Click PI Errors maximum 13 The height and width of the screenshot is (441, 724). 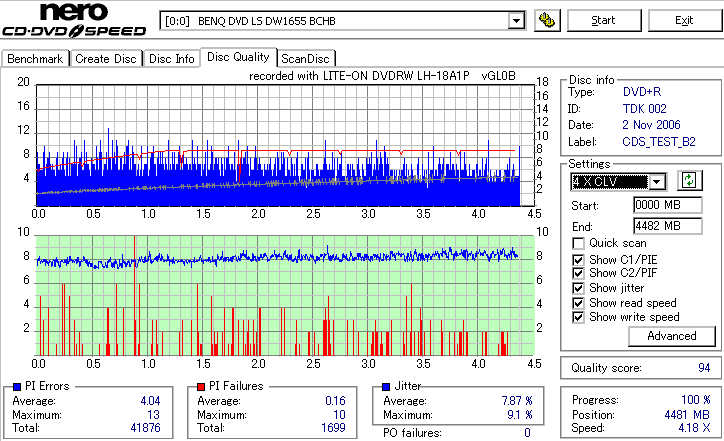pyautogui.click(x=153, y=415)
